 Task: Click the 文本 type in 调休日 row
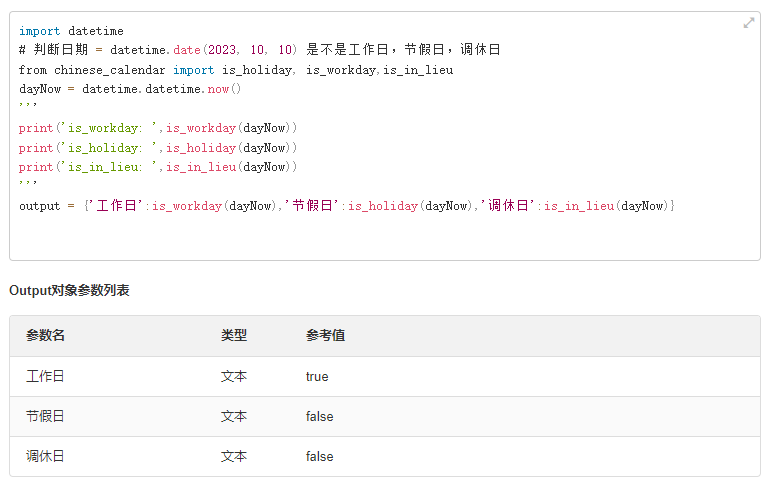coord(234,456)
